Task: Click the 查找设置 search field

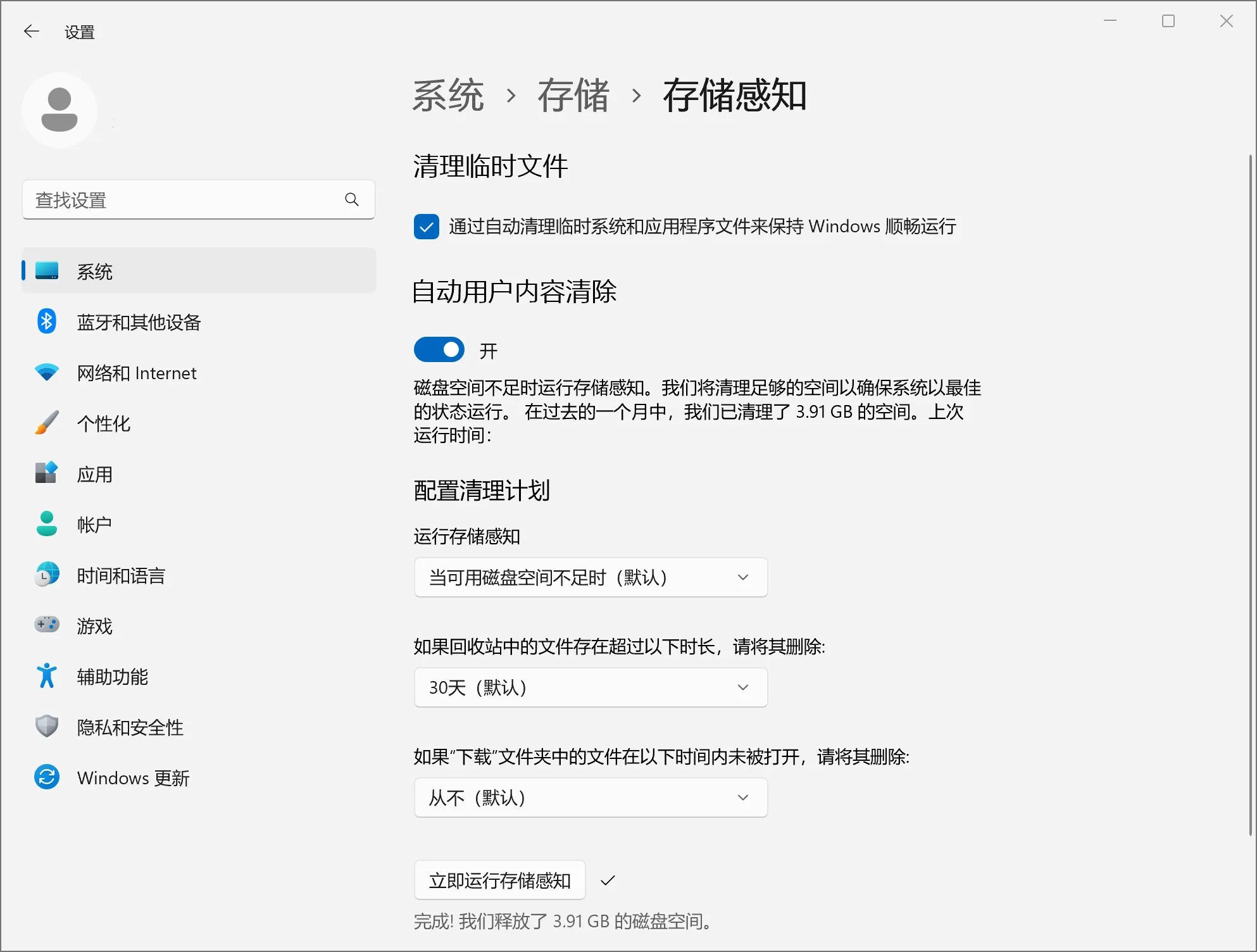Action: [199, 200]
